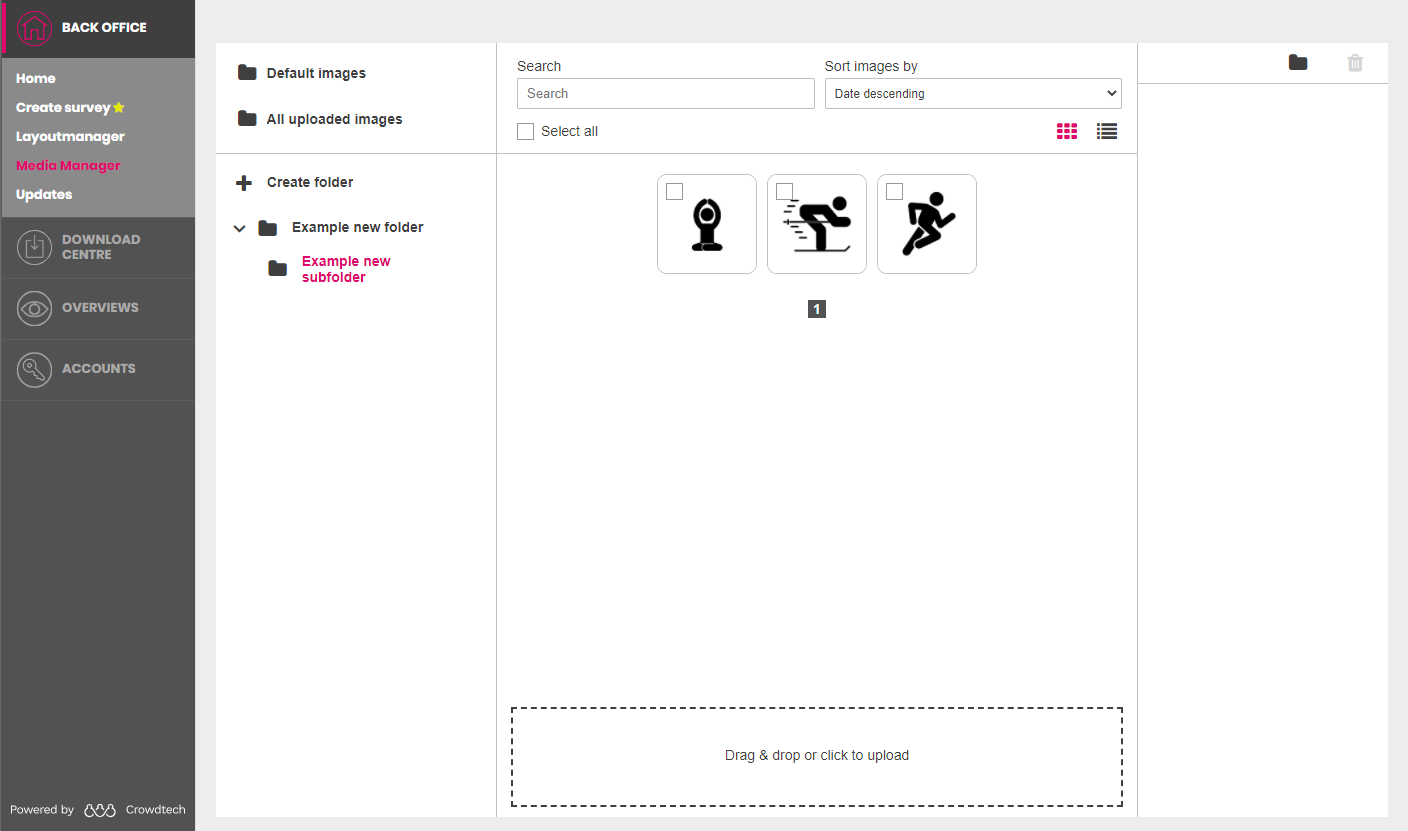1408x831 pixels.
Task: Open All uploaded images folder
Action: 334,119
